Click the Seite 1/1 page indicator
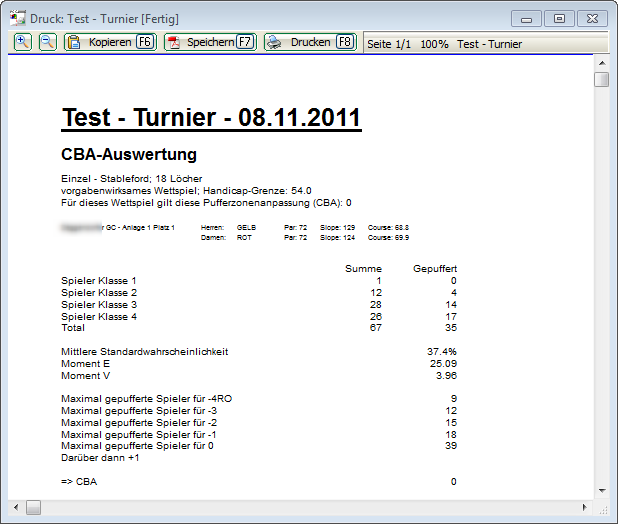Image resolution: width=618 pixels, height=524 pixels. 390,44
